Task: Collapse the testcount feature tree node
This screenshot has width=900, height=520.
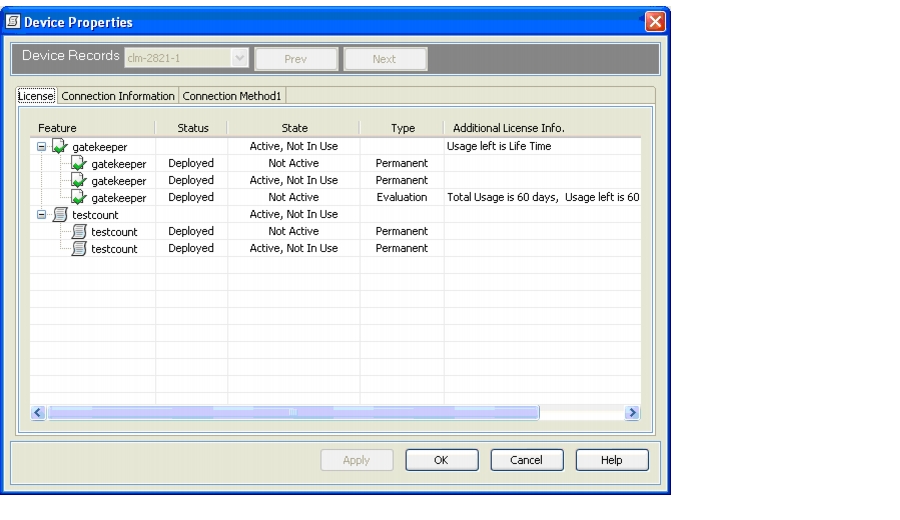Action: point(41,215)
